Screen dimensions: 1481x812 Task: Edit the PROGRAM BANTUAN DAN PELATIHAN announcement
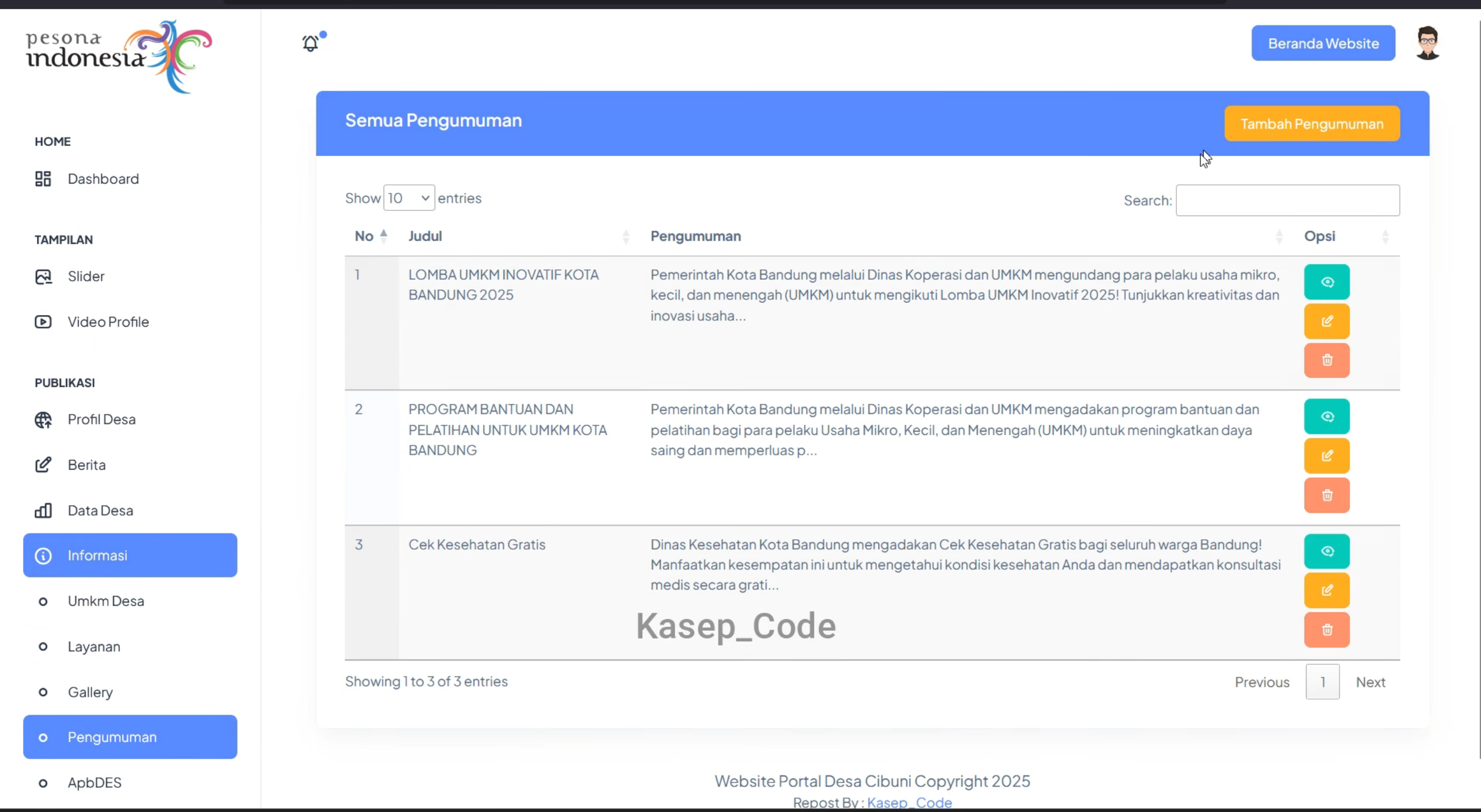(x=1326, y=456)
